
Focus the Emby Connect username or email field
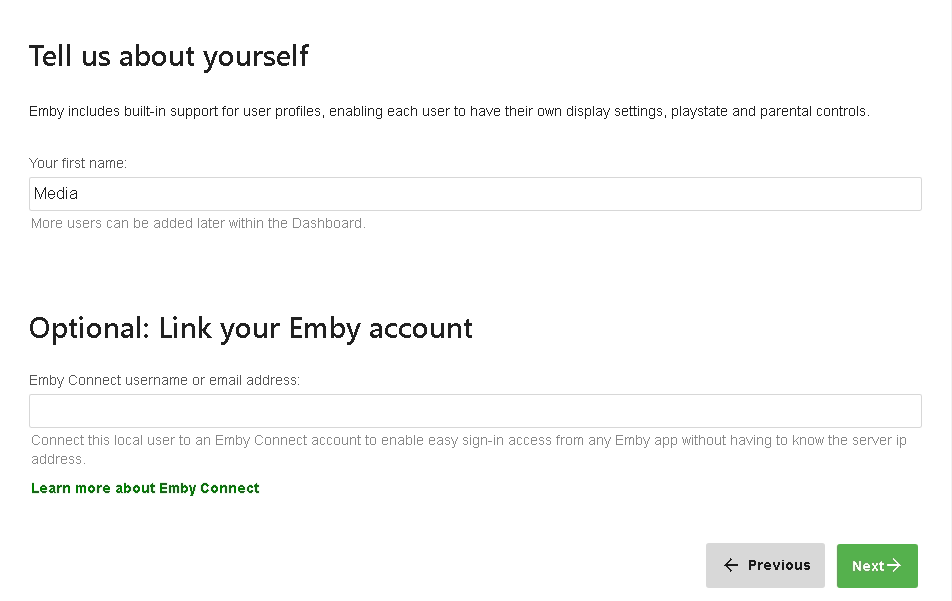475,411
